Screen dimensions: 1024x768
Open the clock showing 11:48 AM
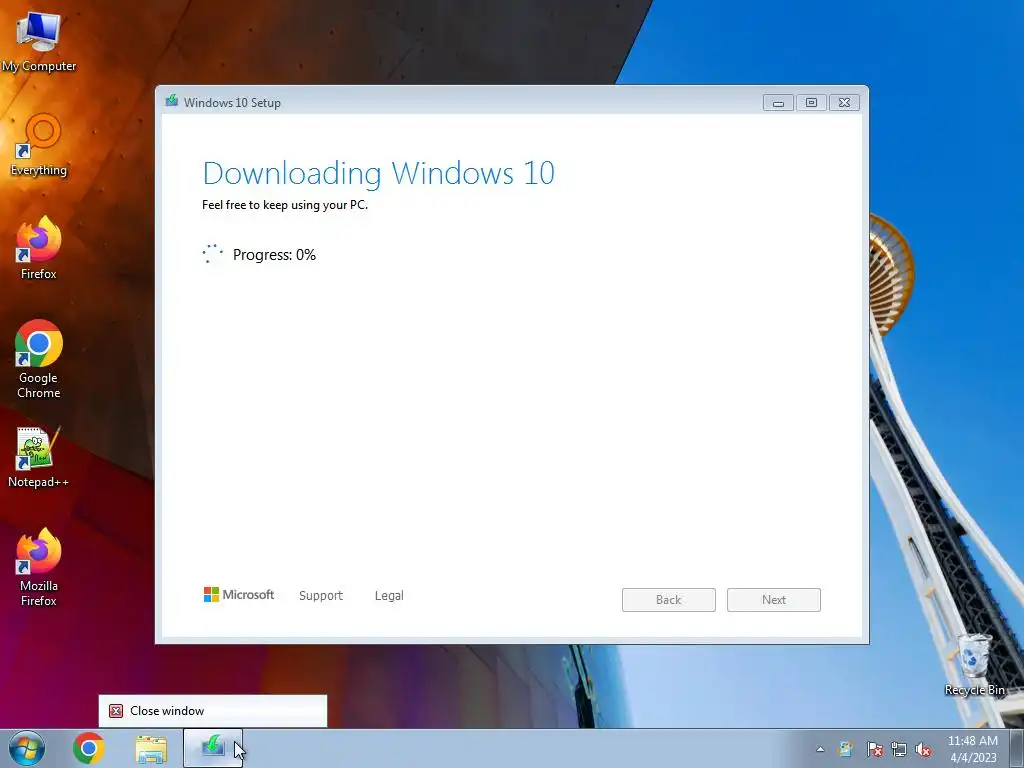click(x=972, y=749)
